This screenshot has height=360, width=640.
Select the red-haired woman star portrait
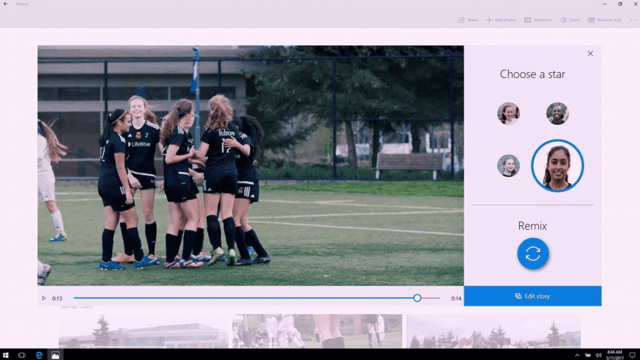coord(508,113)
